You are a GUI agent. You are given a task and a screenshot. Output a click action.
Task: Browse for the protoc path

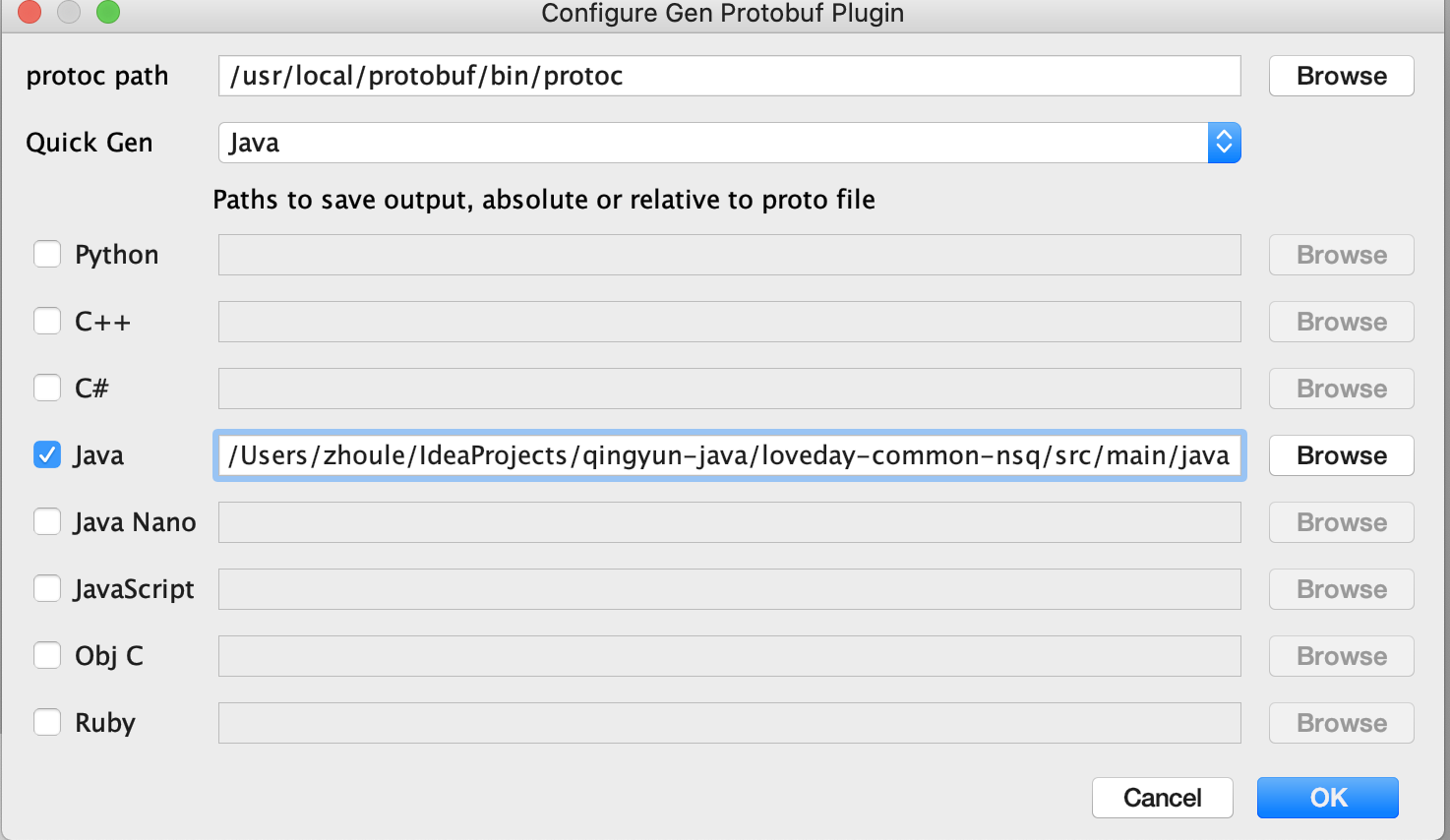pos(1340,76)
